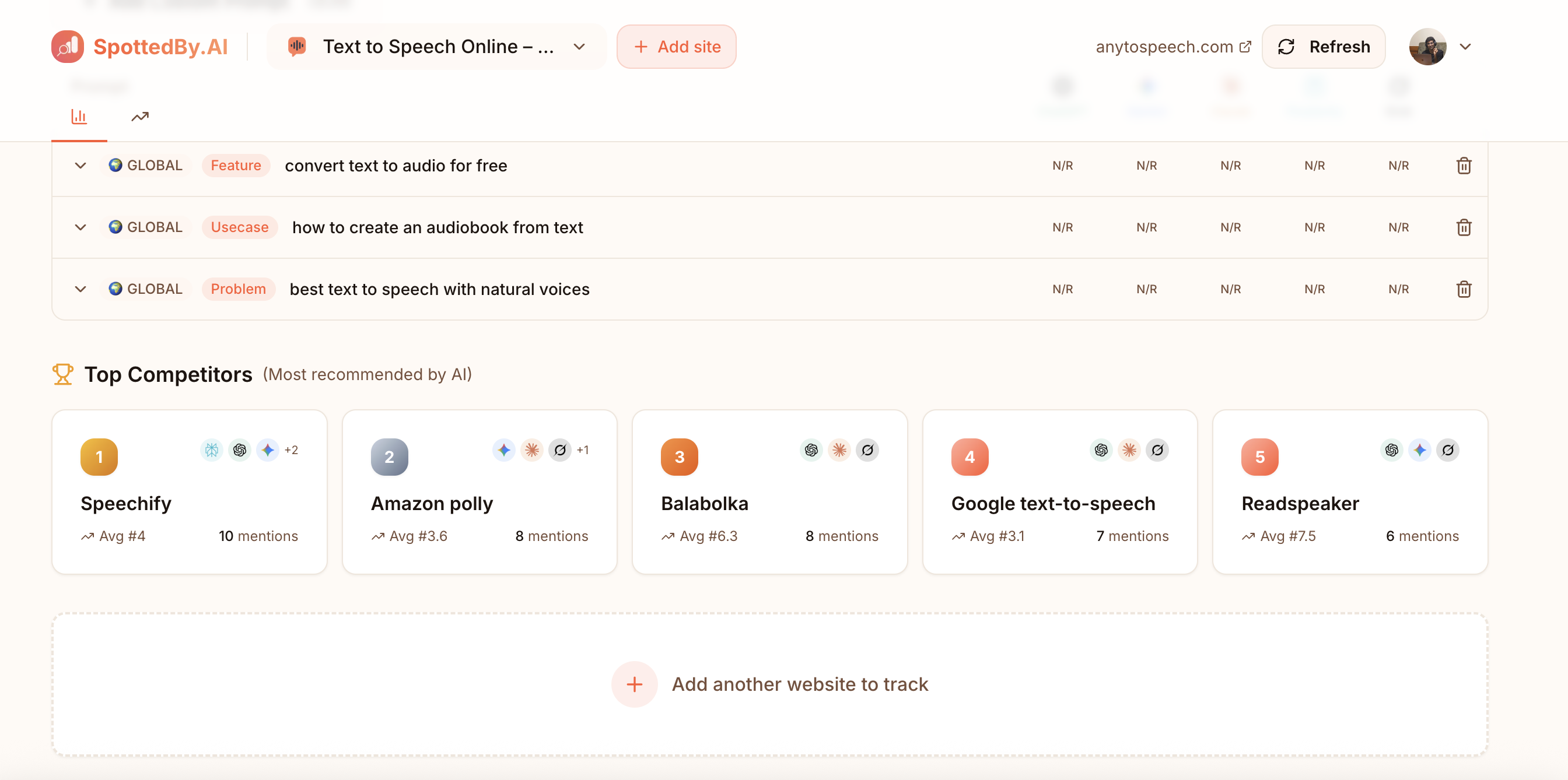Image resolution: width=1568 pixels, height=780 pixels.
Task: Click the Readspeaker competitor name
Action: coord(1300,504)
